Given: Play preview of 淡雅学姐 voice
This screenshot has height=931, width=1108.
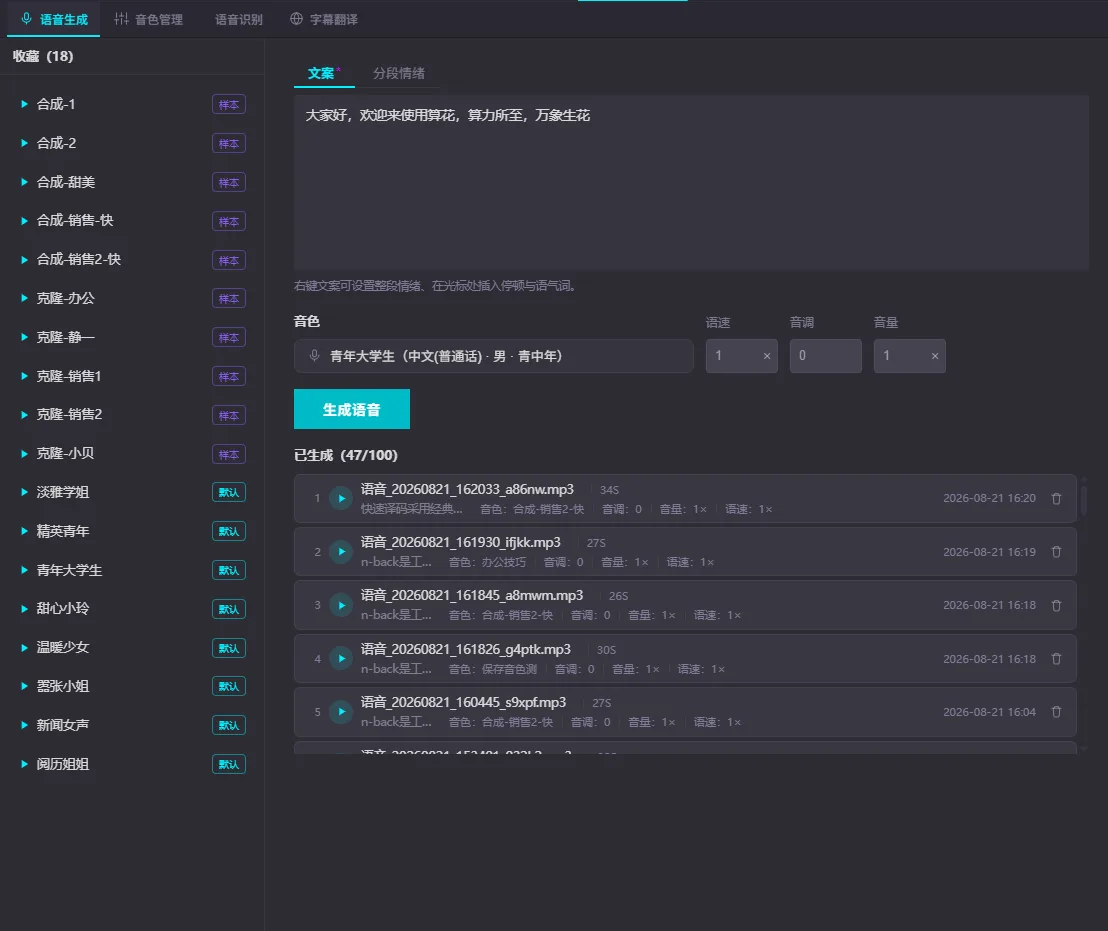Looking at the screenshot, I should tap(24, 492).
